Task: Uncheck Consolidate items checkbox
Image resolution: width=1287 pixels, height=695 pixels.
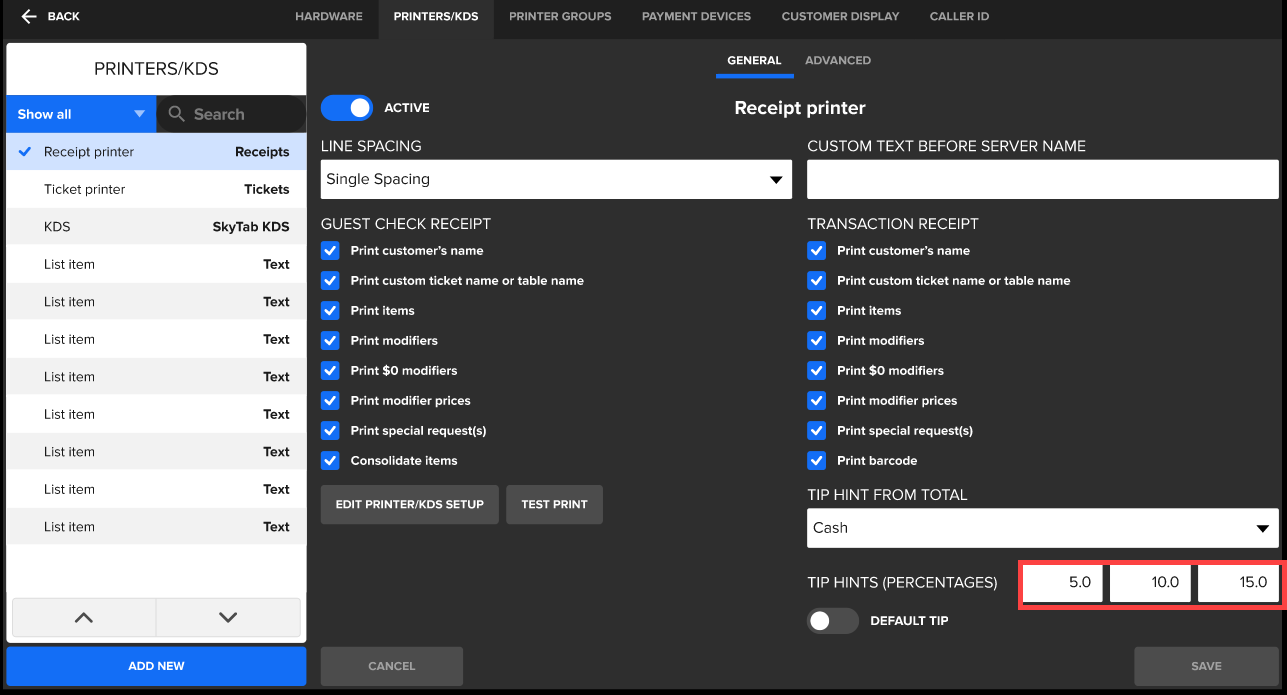Action: (330, 461)
